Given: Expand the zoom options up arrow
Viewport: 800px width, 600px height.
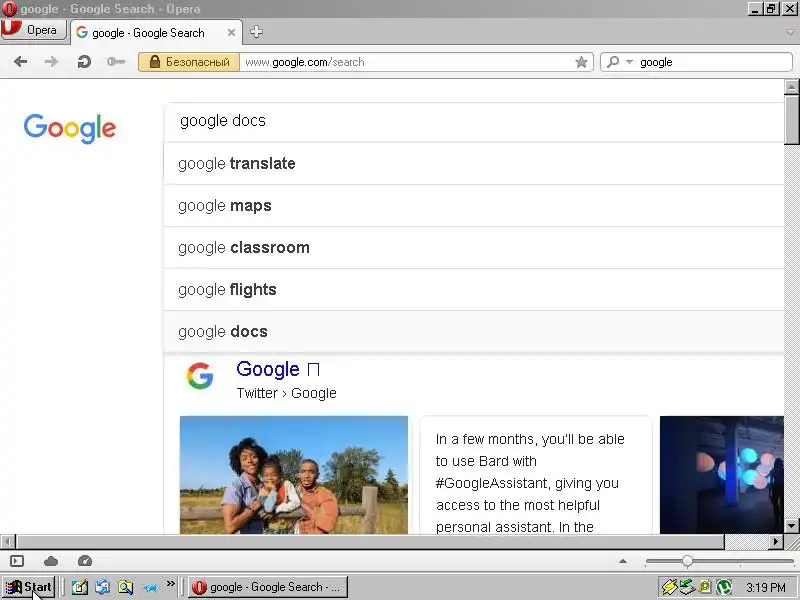Looking at the screenshot, I should pyautogui.click(x=622, y=561).
